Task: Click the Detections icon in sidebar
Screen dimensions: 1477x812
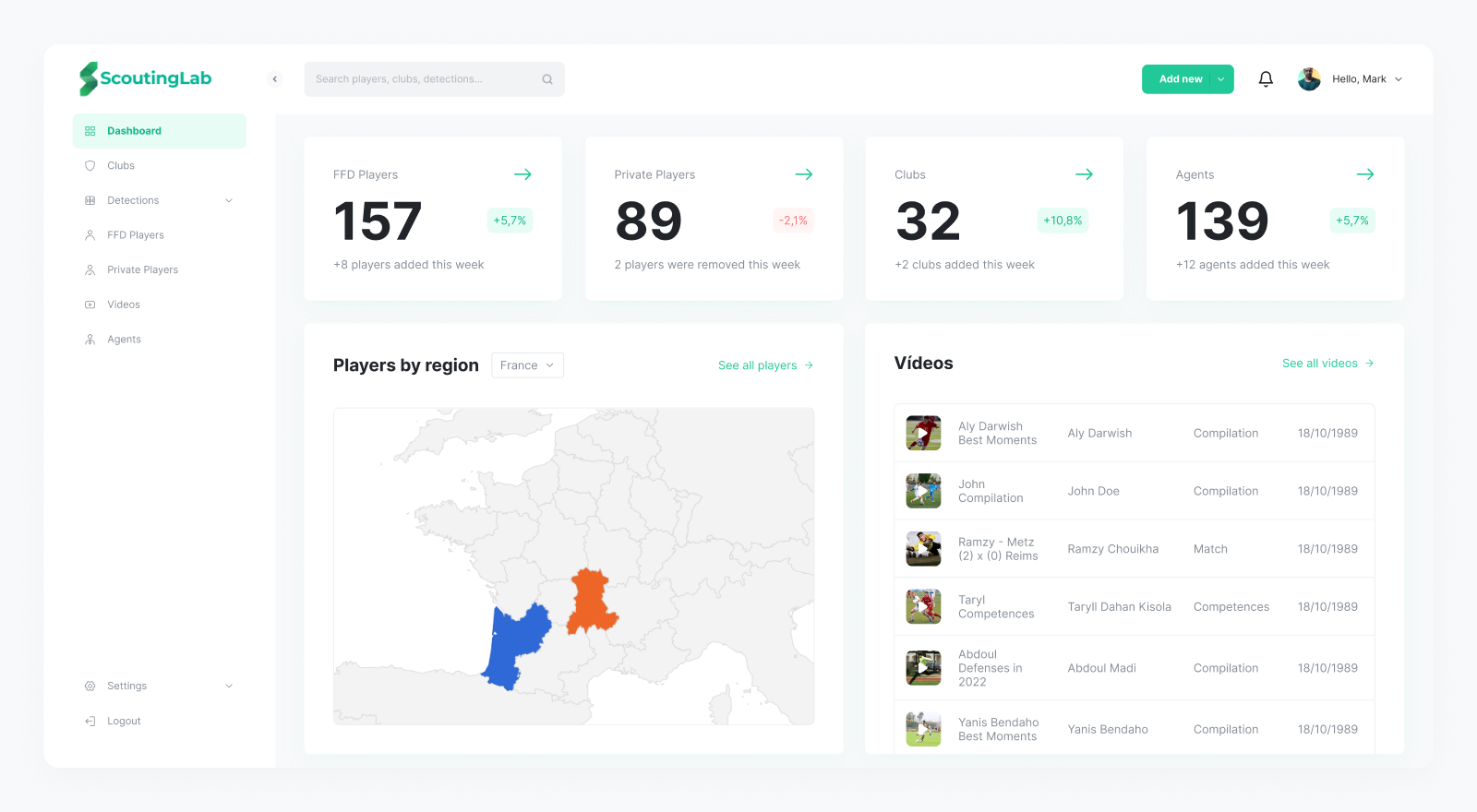Action: (90, 200)
